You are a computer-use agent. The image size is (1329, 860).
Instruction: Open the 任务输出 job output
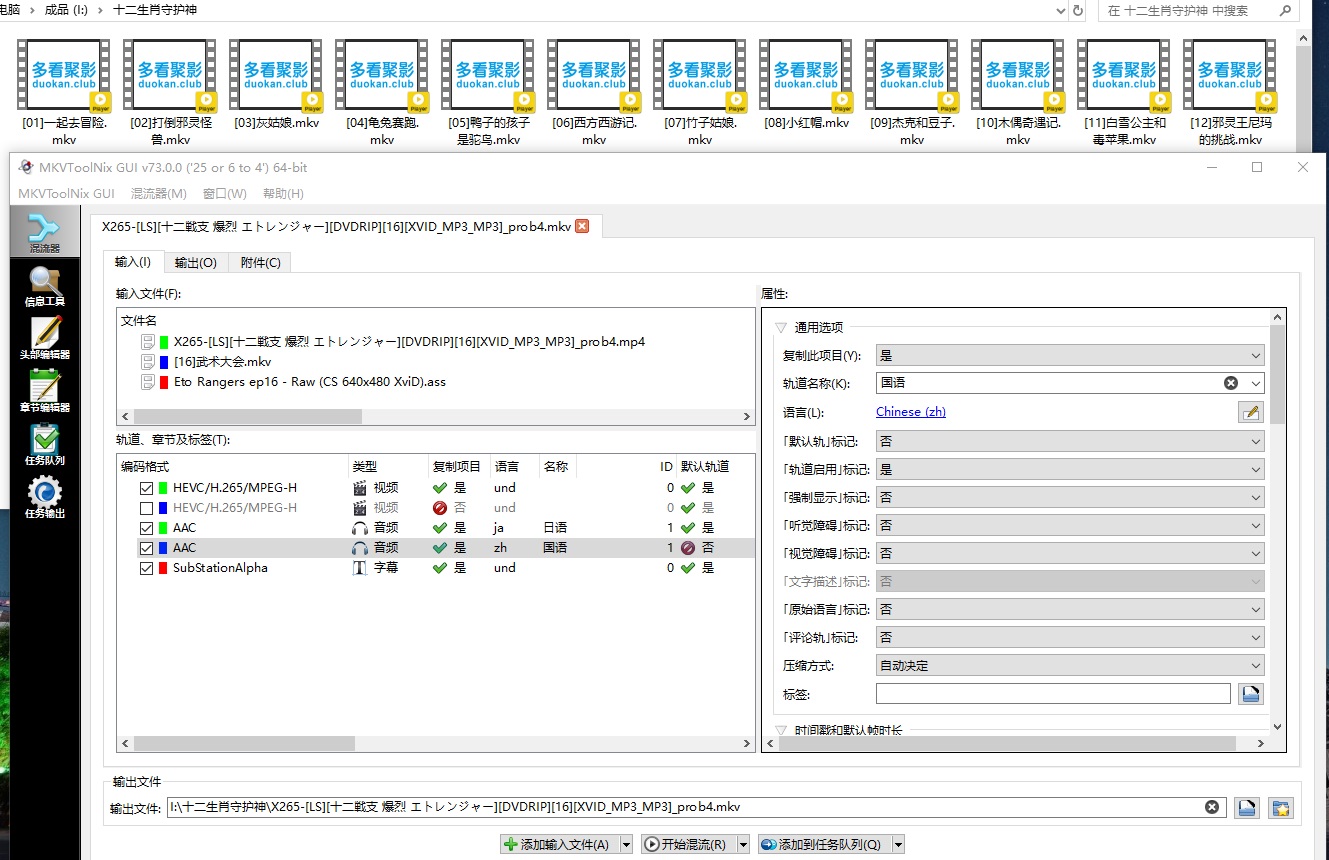click(x=44, y=497)
